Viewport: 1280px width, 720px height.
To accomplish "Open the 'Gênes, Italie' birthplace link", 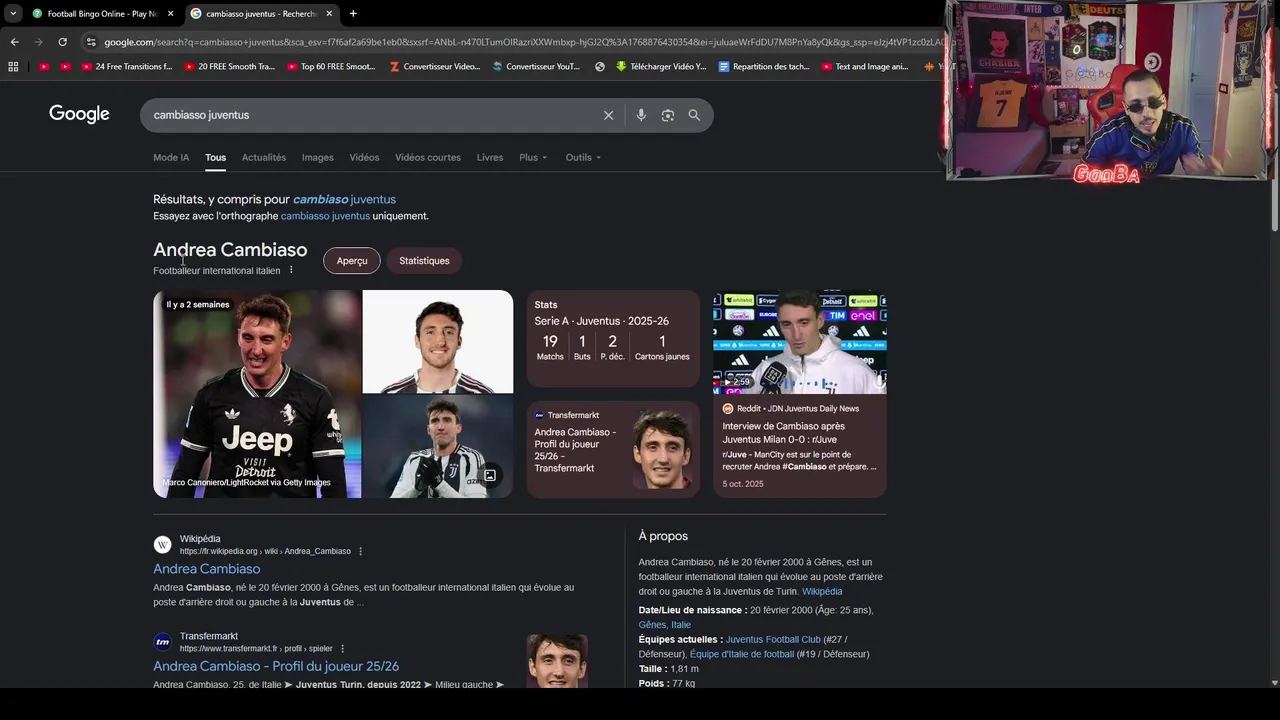I will click(665, 624).
